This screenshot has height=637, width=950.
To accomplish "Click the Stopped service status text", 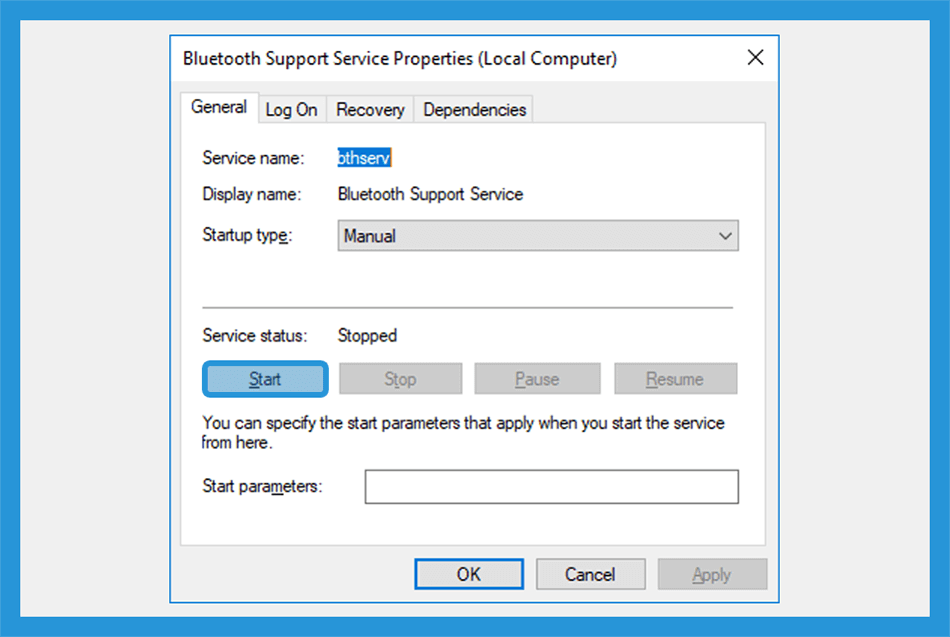I will [x=367, y=336].
